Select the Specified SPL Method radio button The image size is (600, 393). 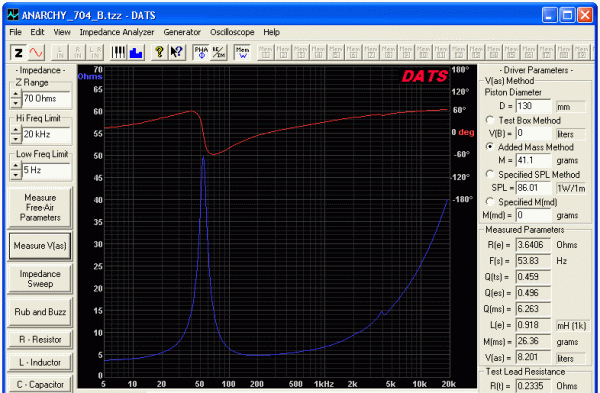tap(490, 174)
